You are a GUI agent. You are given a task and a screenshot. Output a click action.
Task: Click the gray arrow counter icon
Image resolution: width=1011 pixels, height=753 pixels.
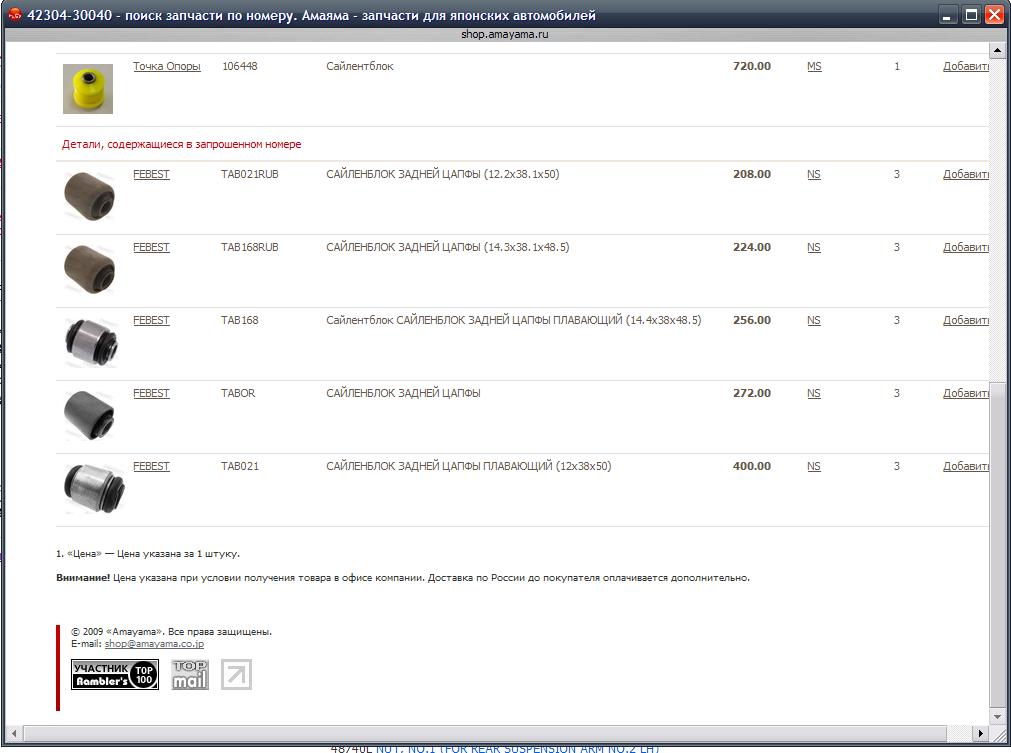click(237, 675)
